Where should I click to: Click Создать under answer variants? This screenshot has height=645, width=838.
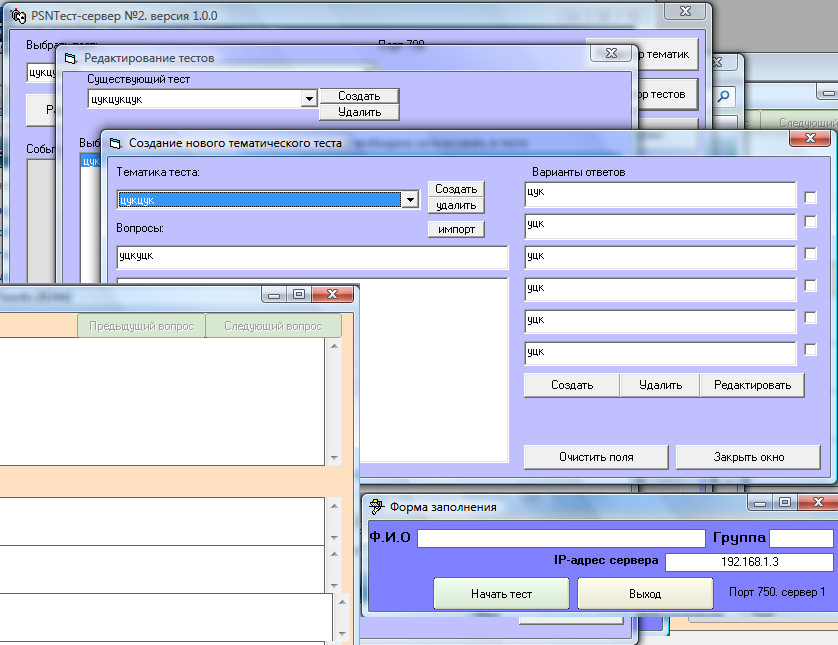tap(572, 385)
